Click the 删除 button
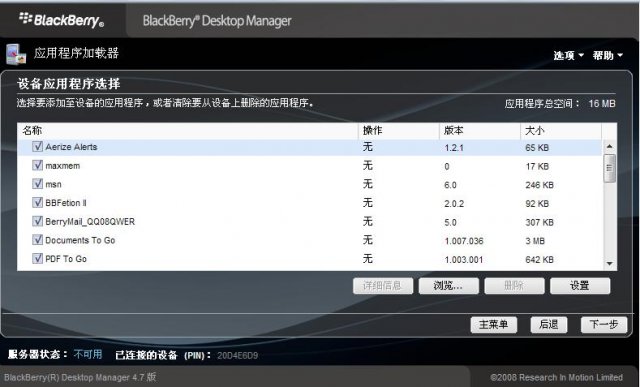 (x=514, y=286)
